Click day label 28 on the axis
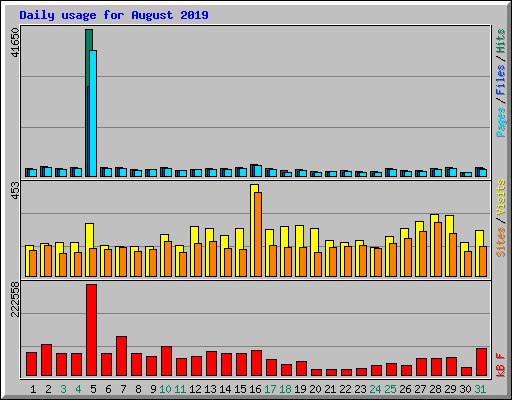 (435, 389)
